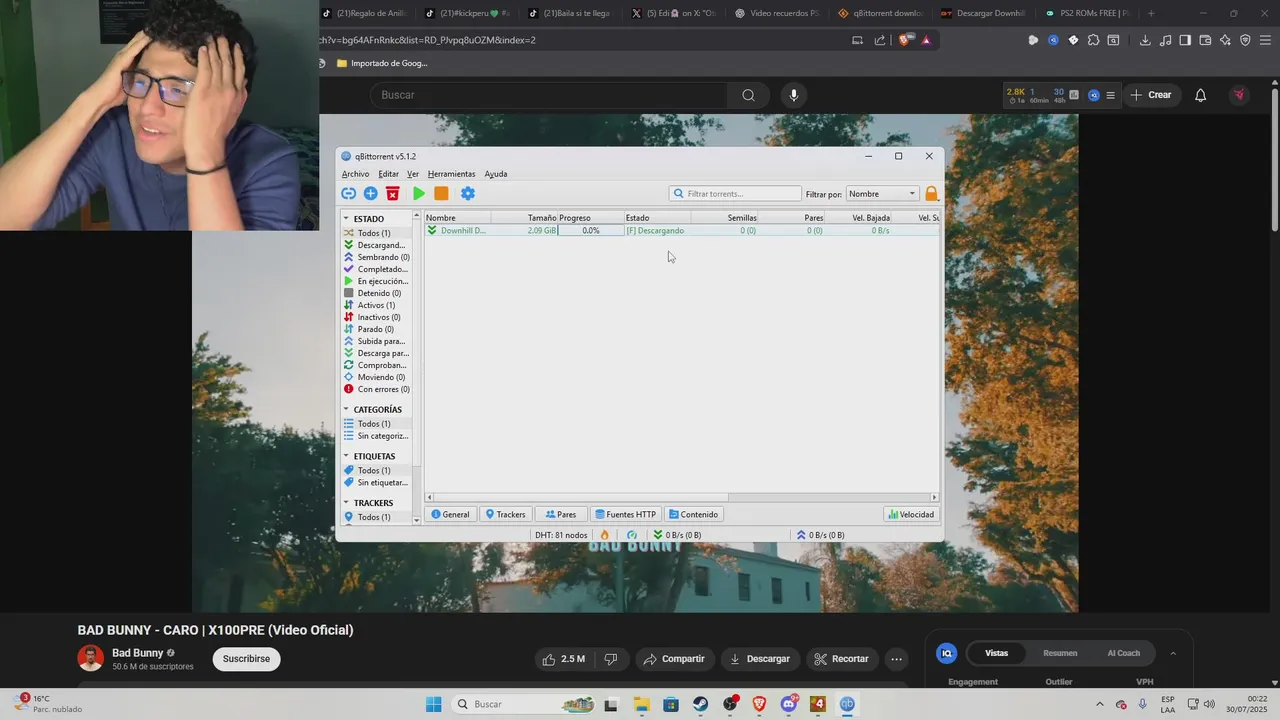Stop torrents with orange square icon

click(x=441, y=194)
